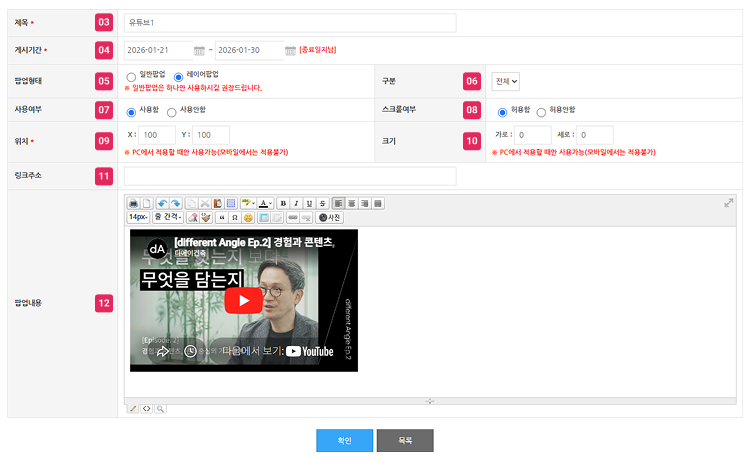Click the edit table properties icon
The height and width of the screenshot is (462, 750).
point(277,218)
